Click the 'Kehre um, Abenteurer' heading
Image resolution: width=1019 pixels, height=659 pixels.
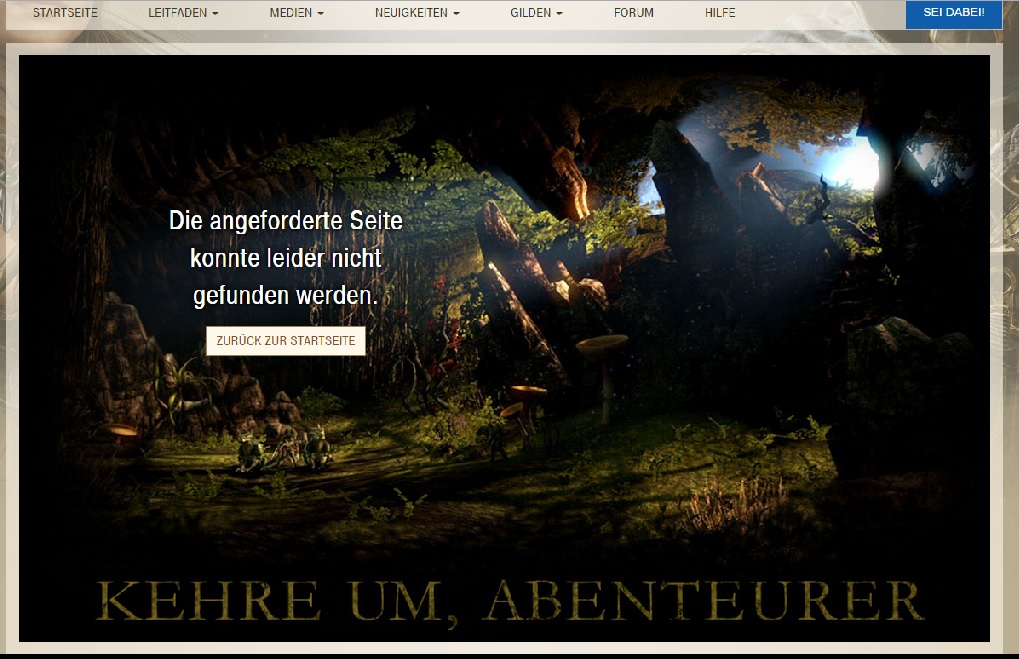[510, 602]
